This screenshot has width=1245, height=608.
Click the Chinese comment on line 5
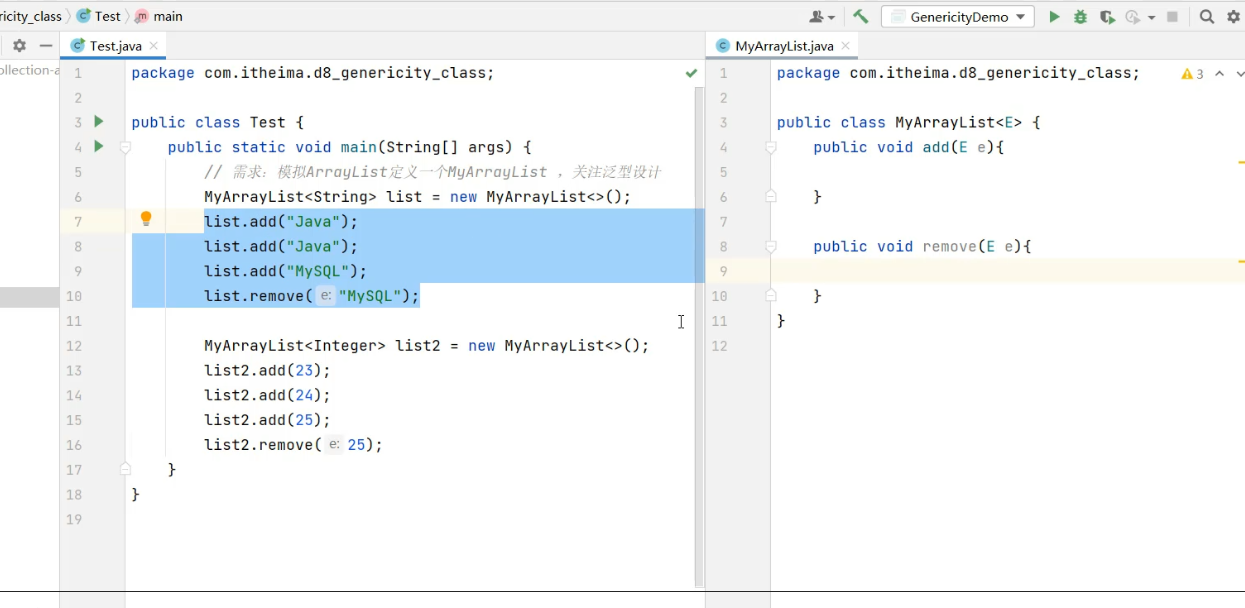(432, 172)
